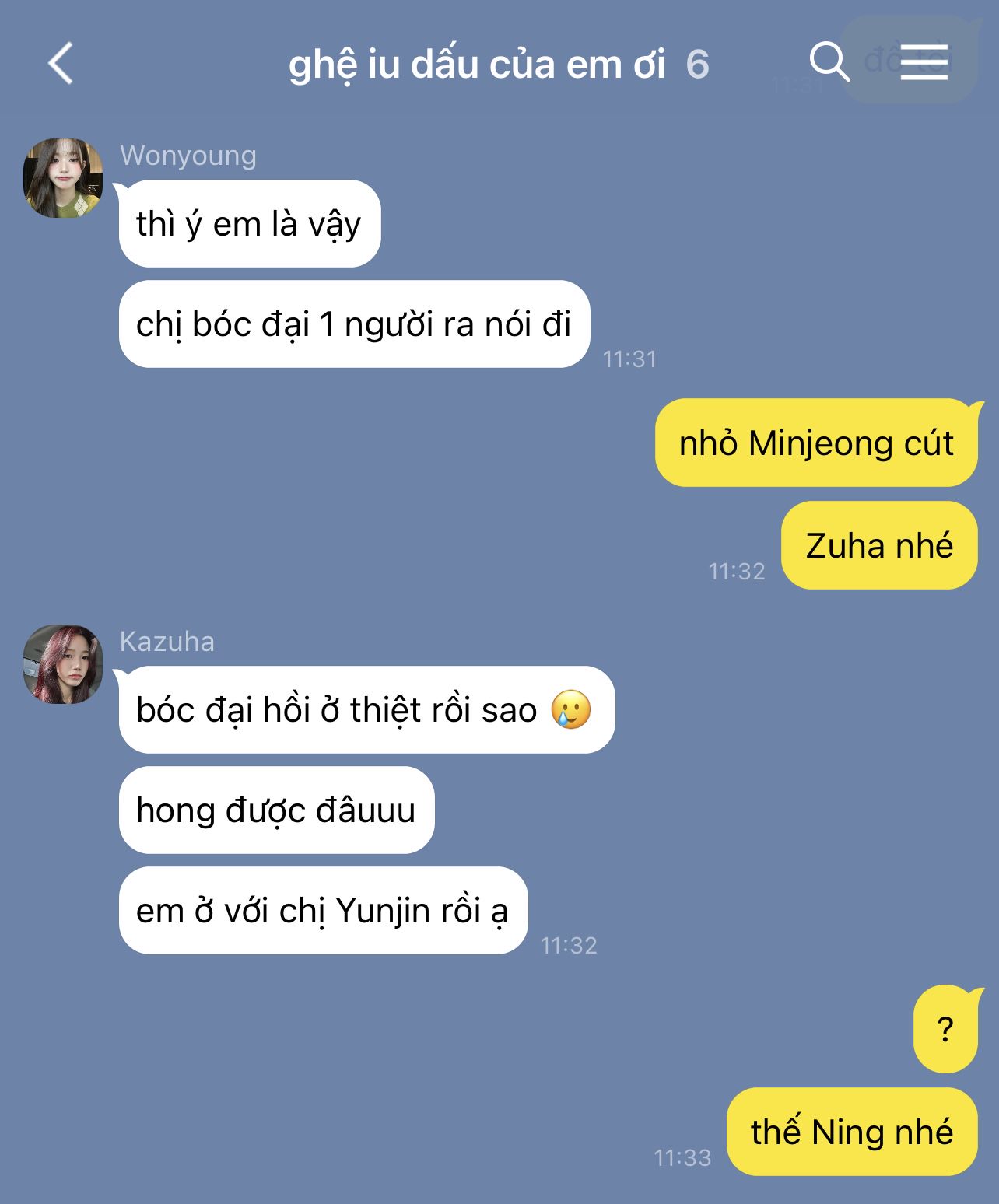Tap message "bóc đại hồi ở thiệt rồi sao"
The height and width of the screenshot is (1204, 999).
[367, 710]
